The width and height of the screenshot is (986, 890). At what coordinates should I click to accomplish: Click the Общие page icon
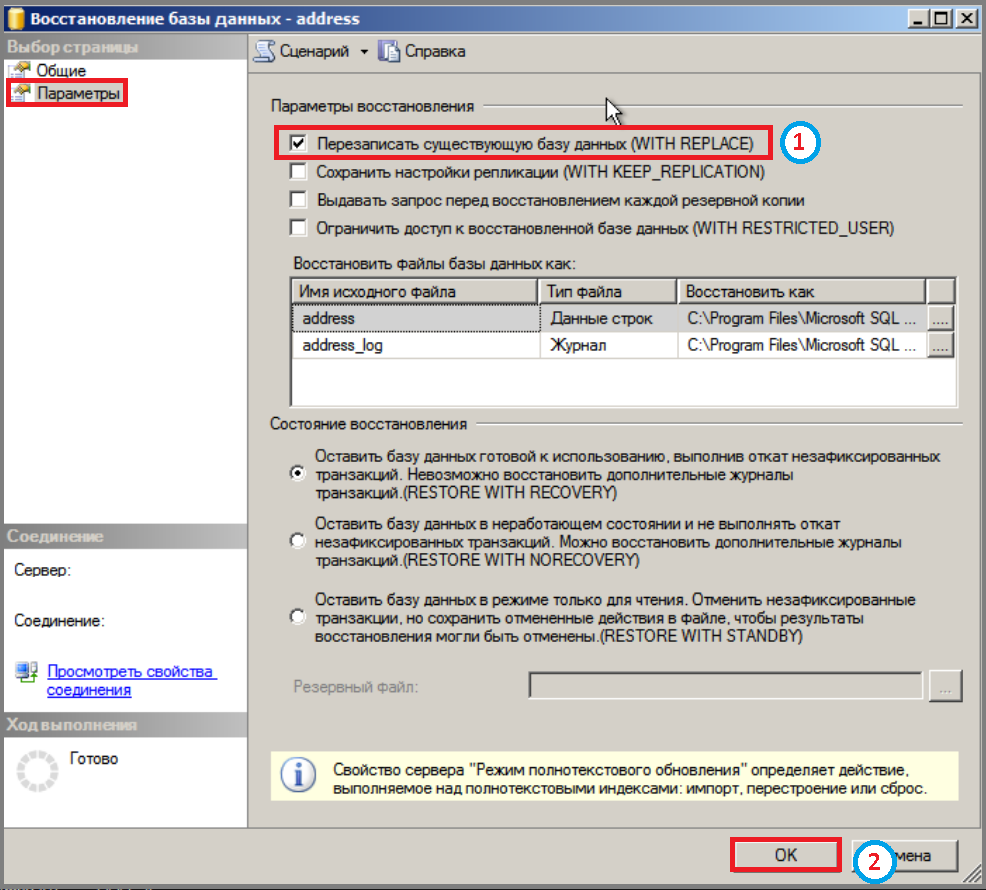click(x=21, y=70)
